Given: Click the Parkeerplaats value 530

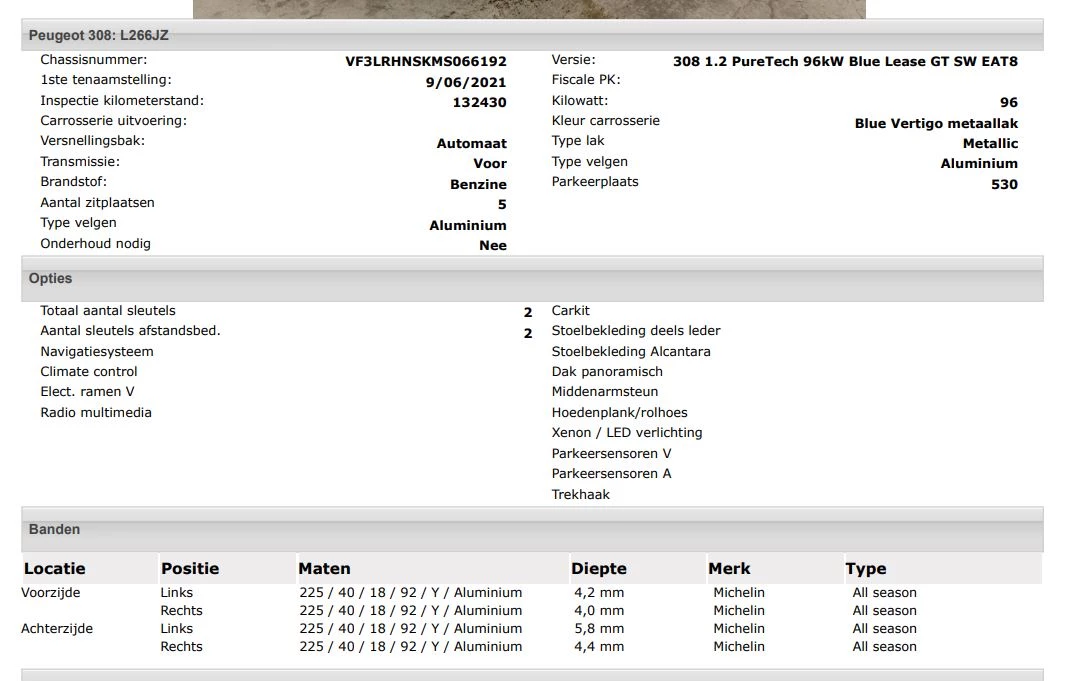Looking at the screenshot, I should pos(1004,184).
